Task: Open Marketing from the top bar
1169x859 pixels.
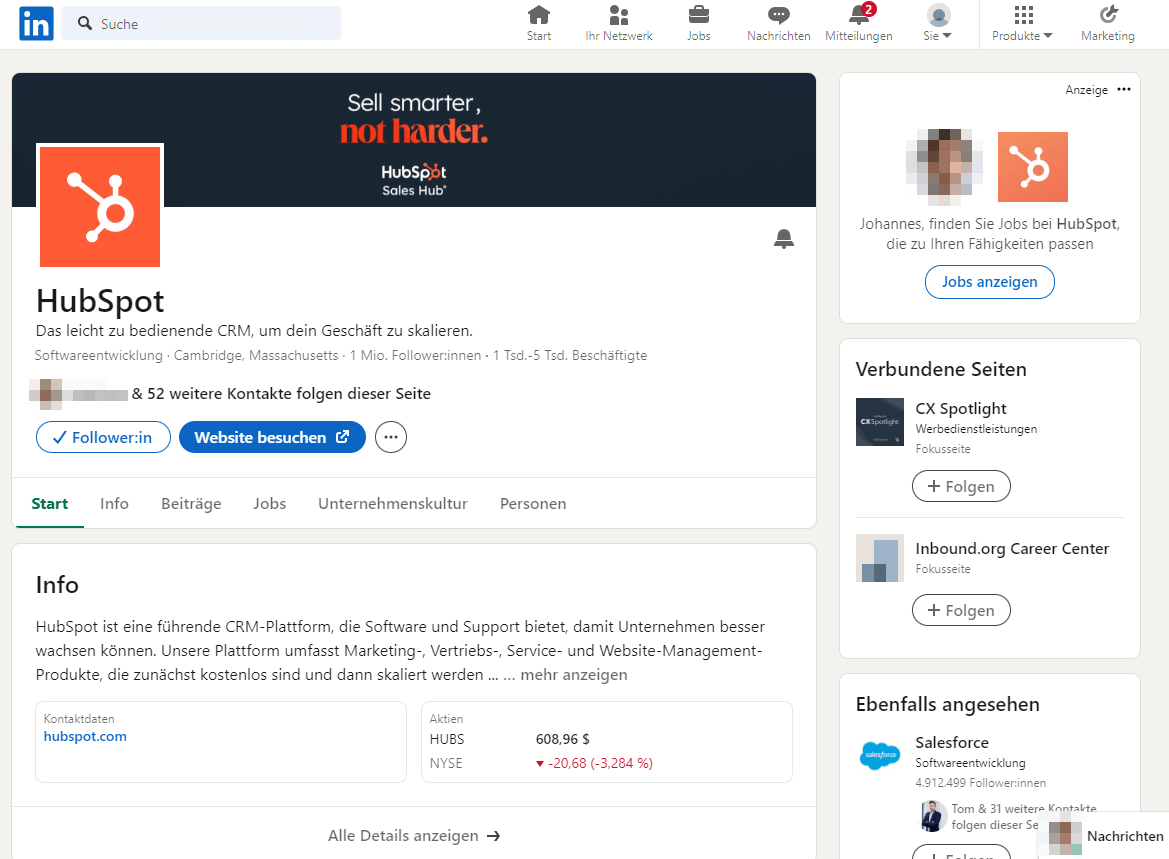Action: click(x=1108, y=24)
